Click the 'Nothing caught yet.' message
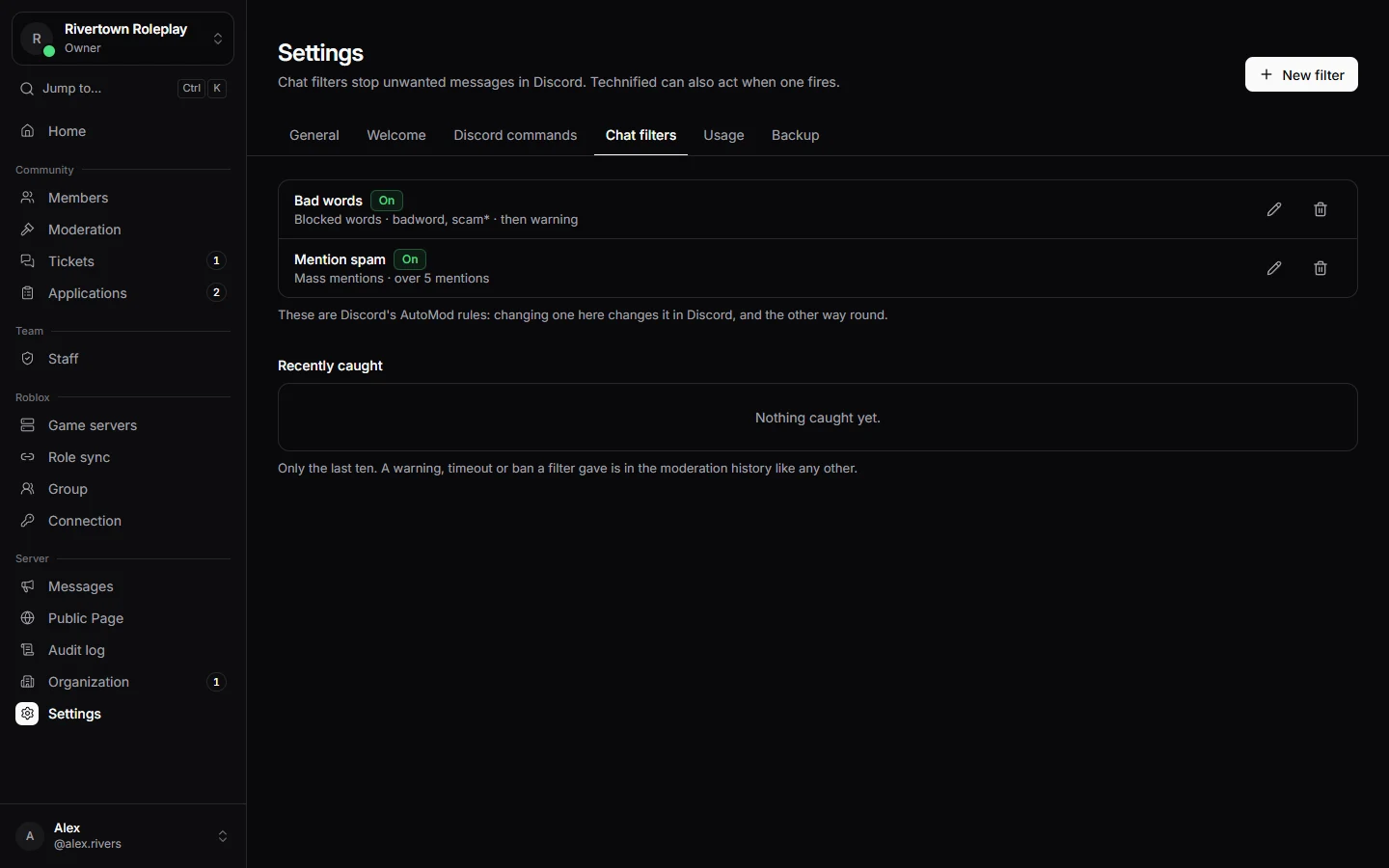The height and width of the screenshot is (868, 1389). 818,418
